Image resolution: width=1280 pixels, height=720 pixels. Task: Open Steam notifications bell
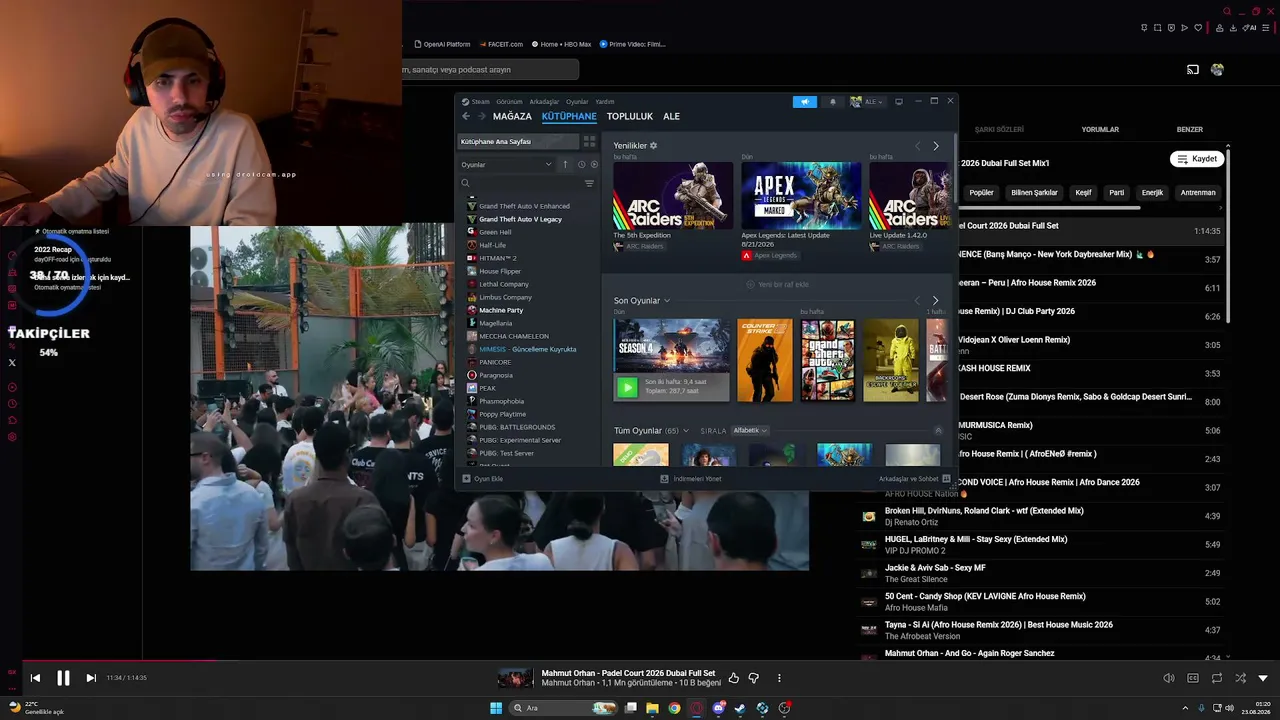(x=833, y=101)
